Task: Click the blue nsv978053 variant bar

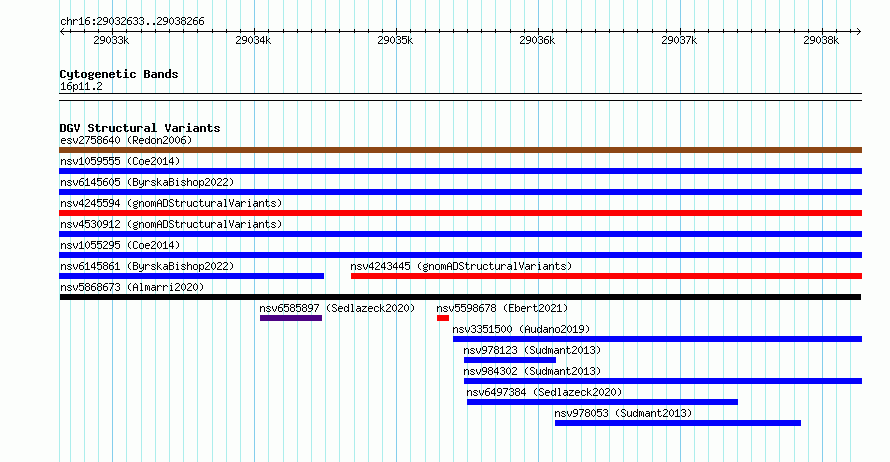Action: tap(678, 423)
